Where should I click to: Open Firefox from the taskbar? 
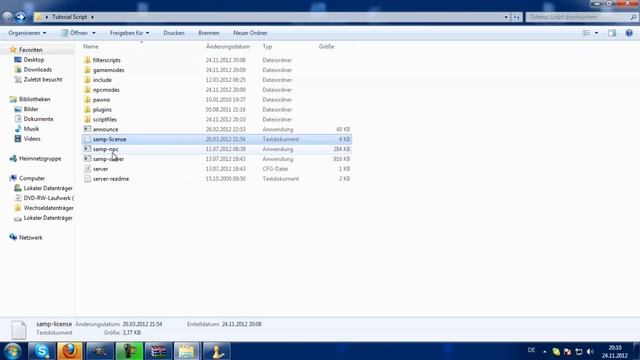click(70, 351)
